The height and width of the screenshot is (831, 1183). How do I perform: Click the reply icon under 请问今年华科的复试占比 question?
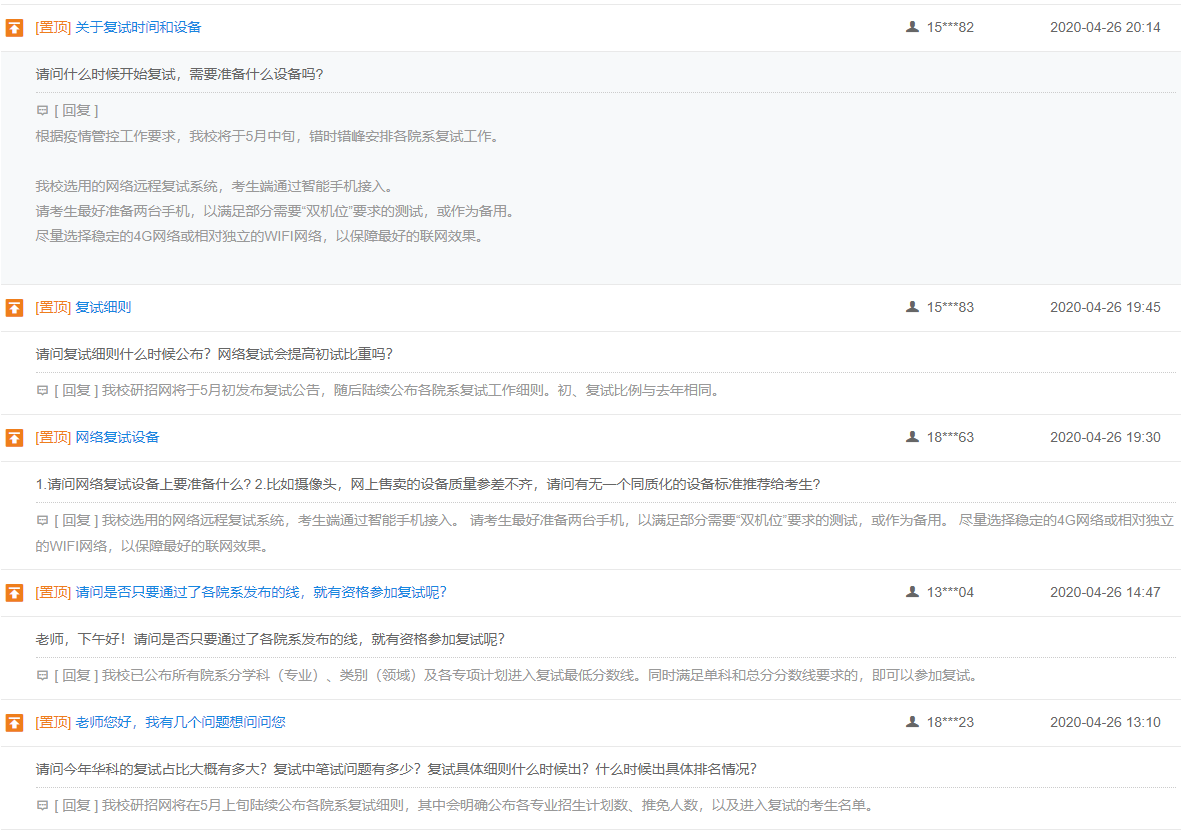coord(42,806)
